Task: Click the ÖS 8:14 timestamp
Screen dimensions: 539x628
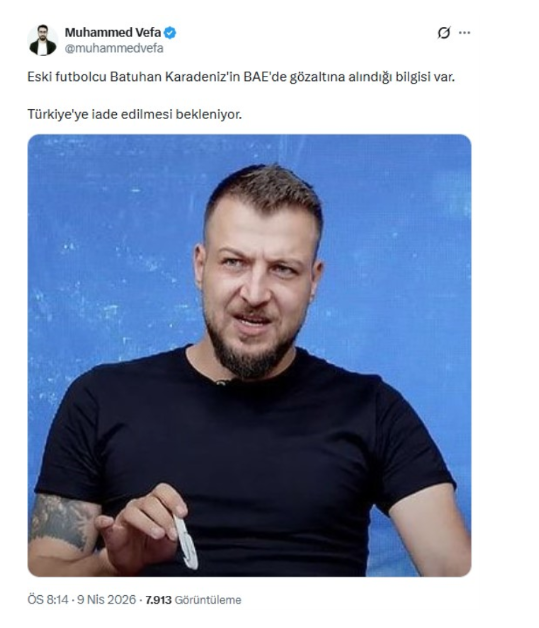Action: tap(48, 600)
